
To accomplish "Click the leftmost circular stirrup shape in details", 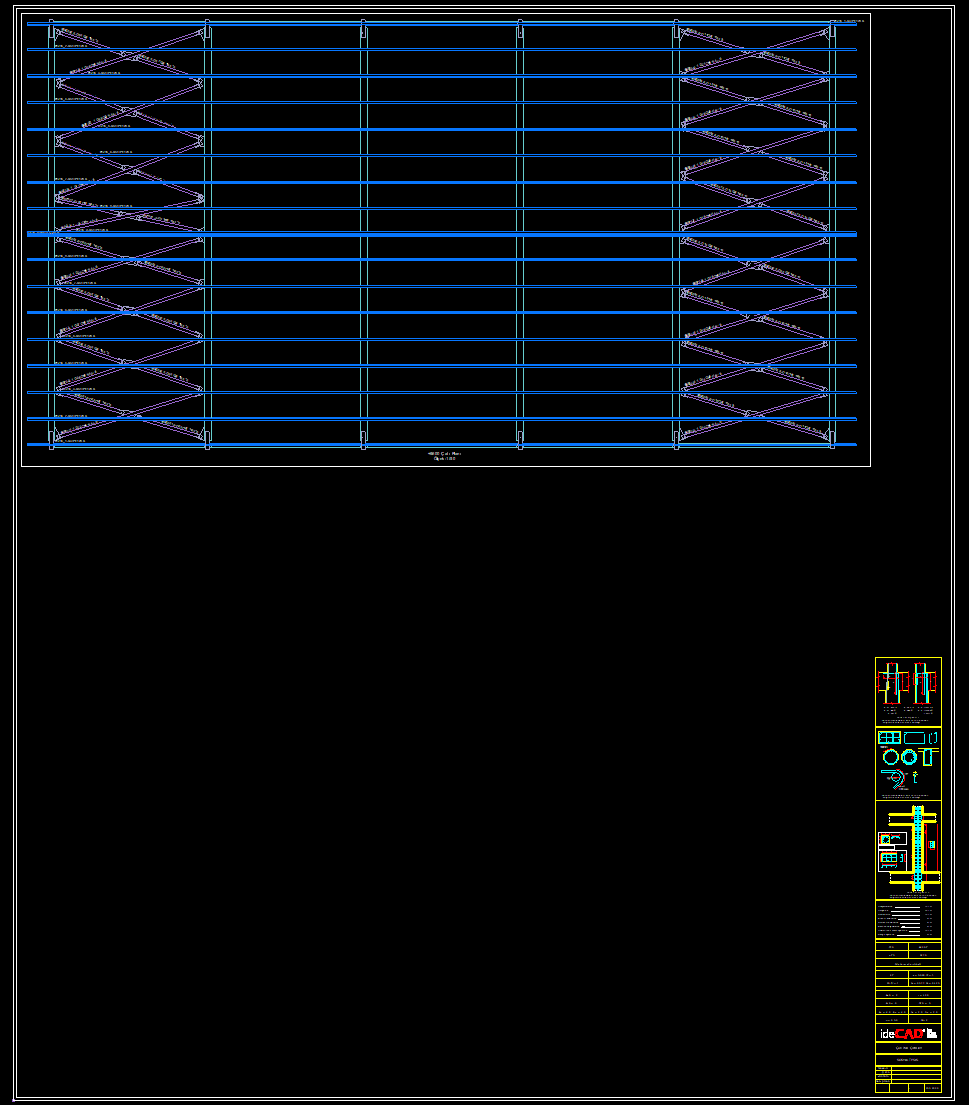I will pyautogui.click(x=890, y=757).
